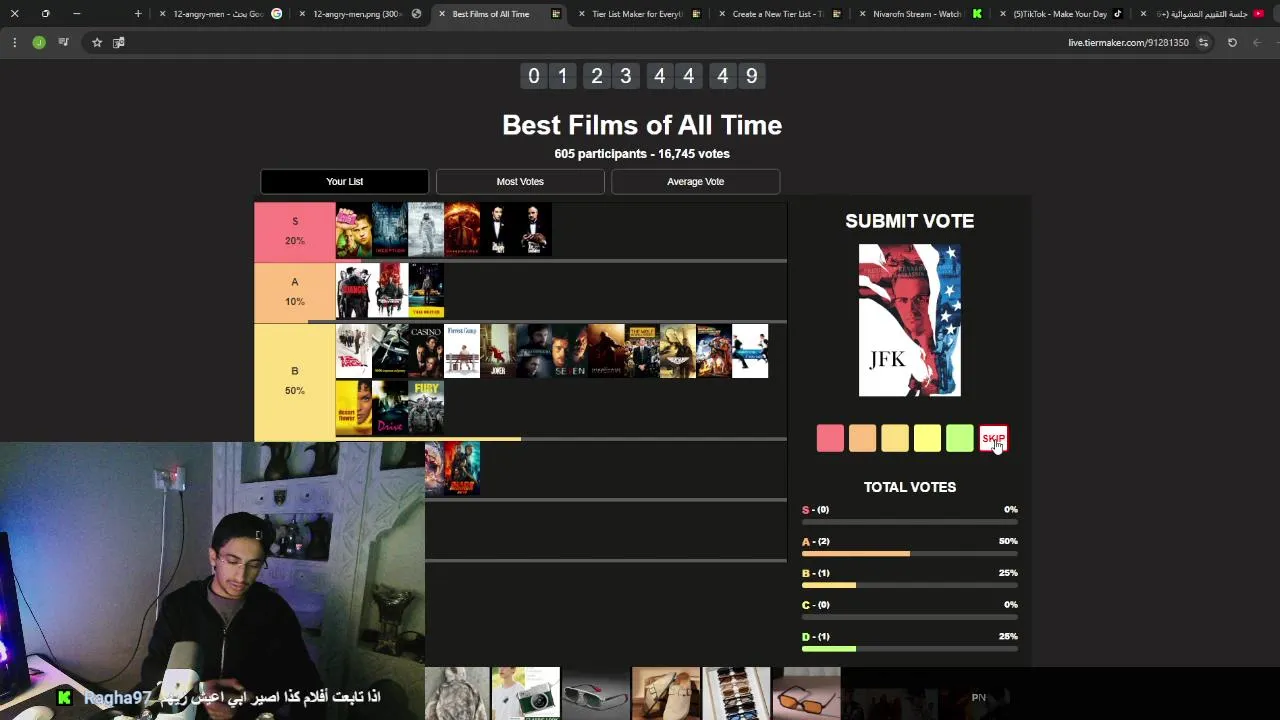Close the Best Films of All Time tab
1280x720 pixels.
[x=441, y=14]
